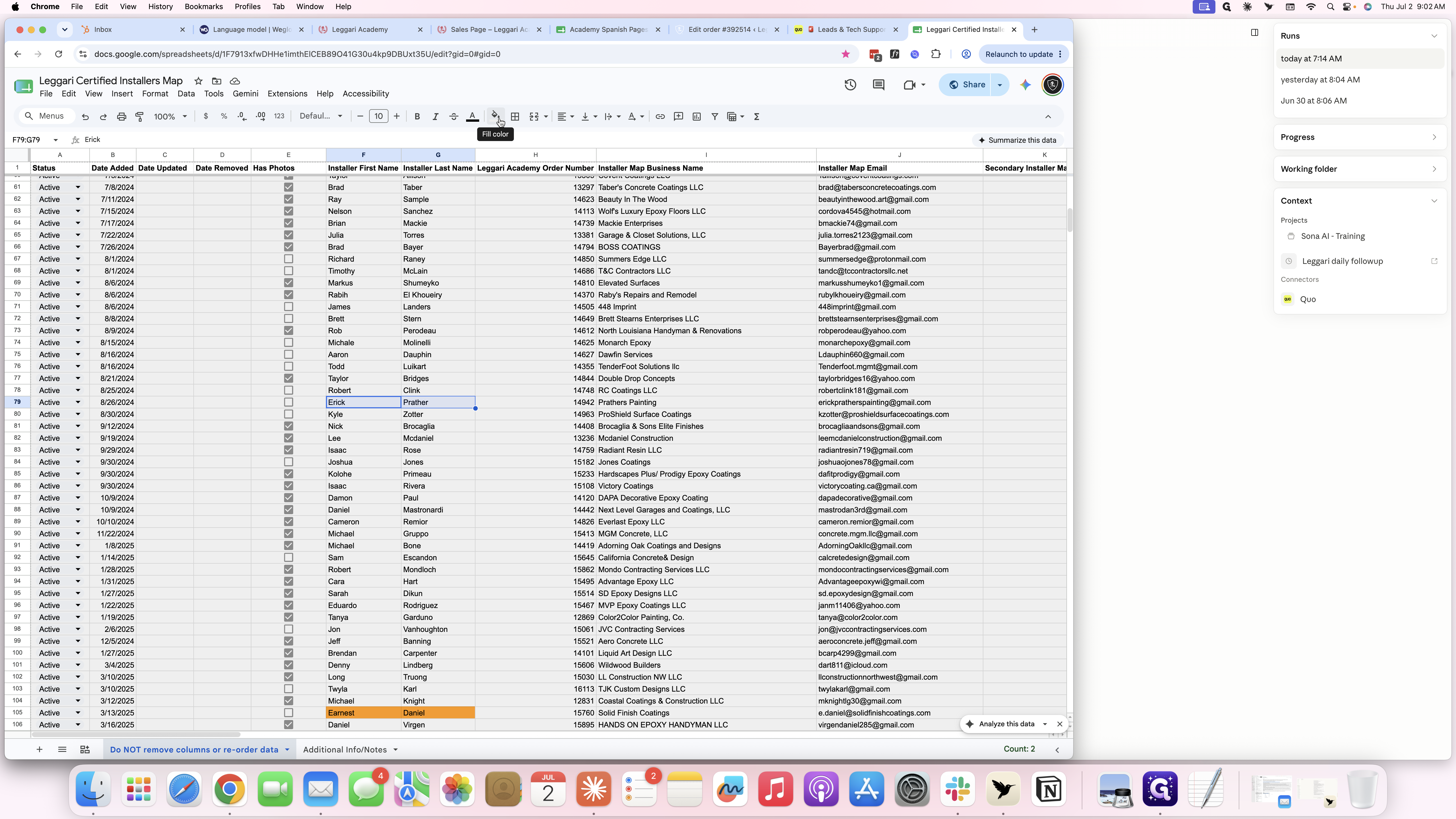This screenshot has width=1456, height=819.
Task: Toggle Has Photos checkbox for Kyle Zotter
Action: pyautogui.click(x=288, y=414)
